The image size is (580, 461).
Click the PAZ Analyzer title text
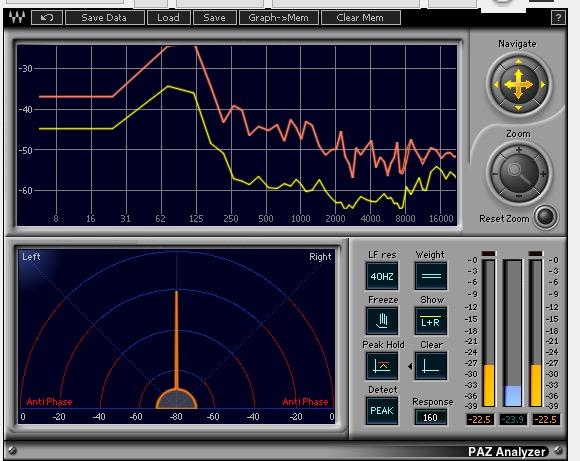pos(507,452)
